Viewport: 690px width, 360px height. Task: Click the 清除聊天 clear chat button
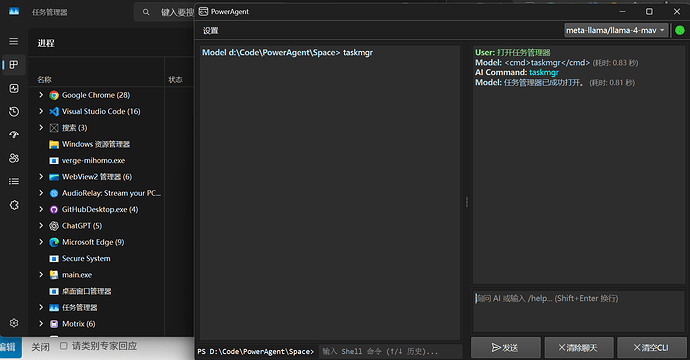tap(579, 348)
